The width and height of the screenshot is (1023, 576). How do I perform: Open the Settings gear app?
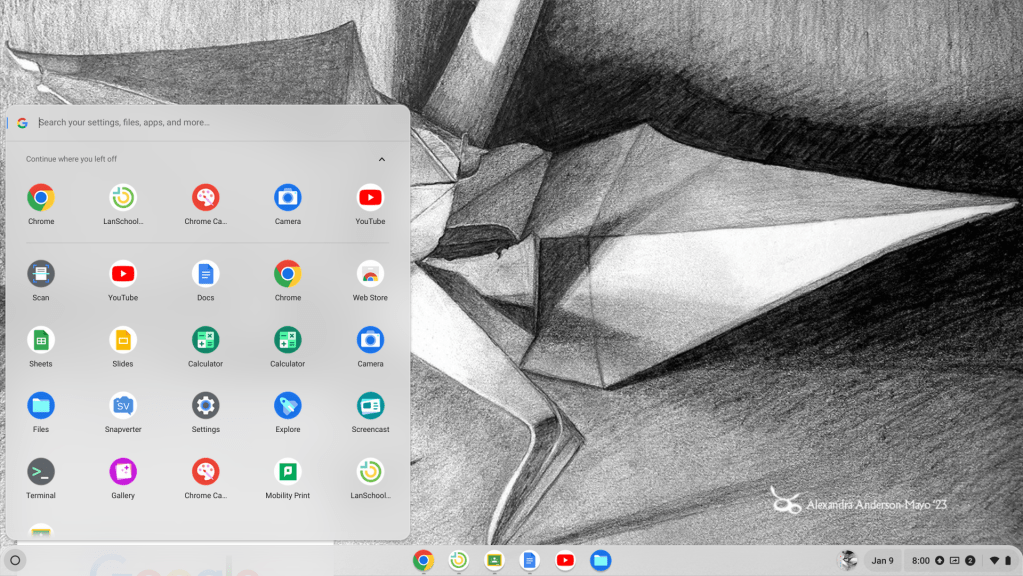[205, 406]
